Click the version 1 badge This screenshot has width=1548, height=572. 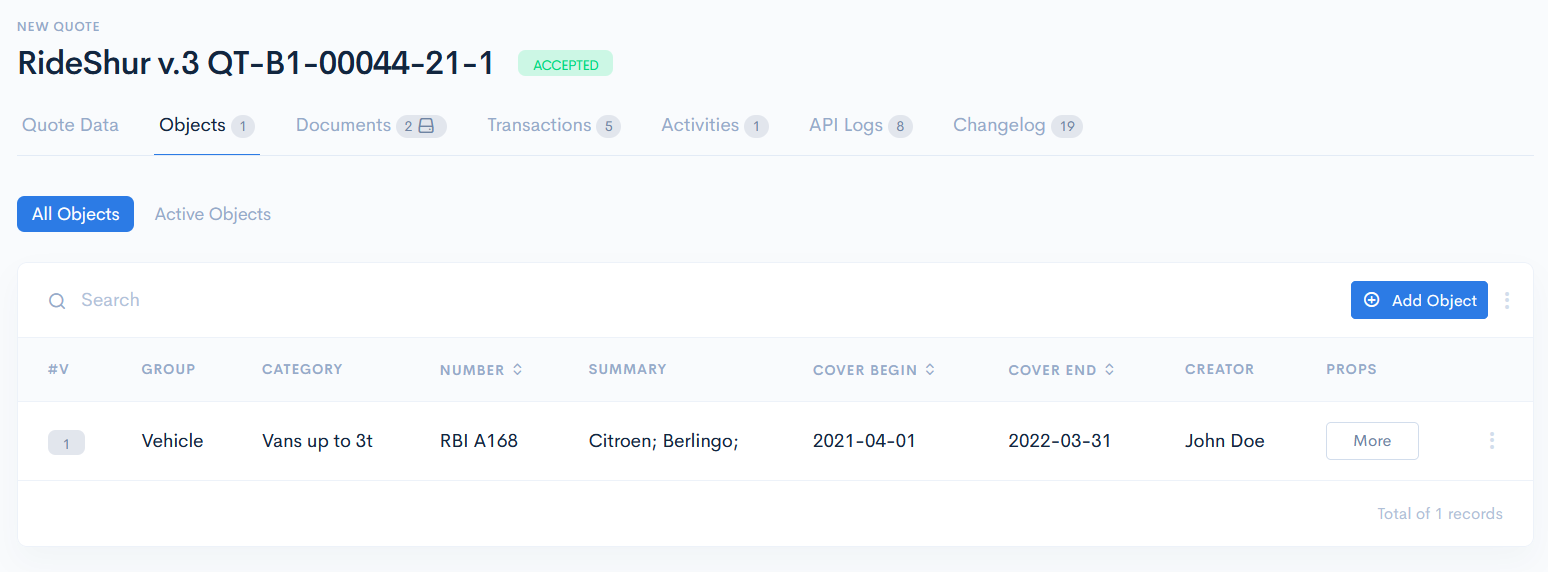pos(66,442)
